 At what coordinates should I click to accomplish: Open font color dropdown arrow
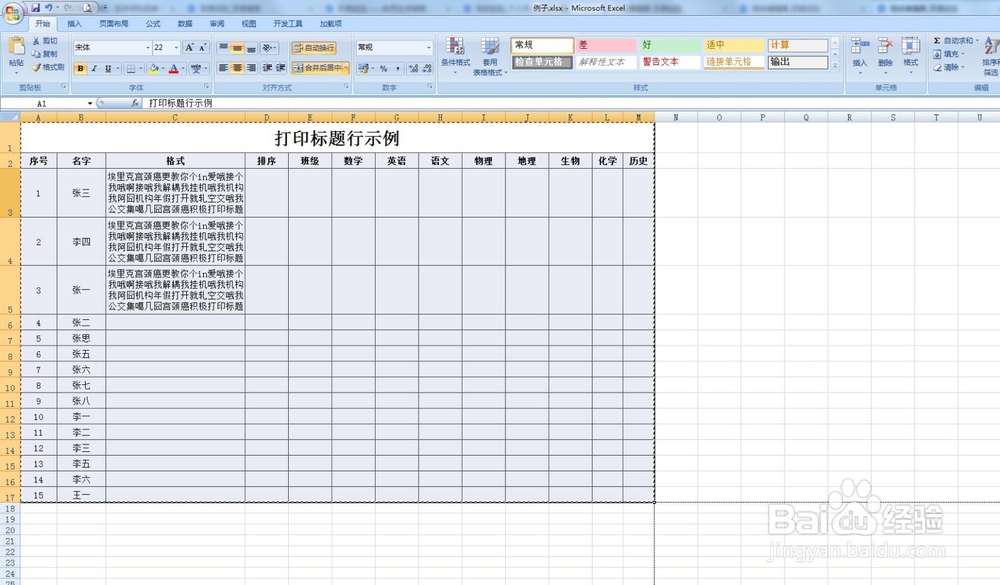(183, 68)
